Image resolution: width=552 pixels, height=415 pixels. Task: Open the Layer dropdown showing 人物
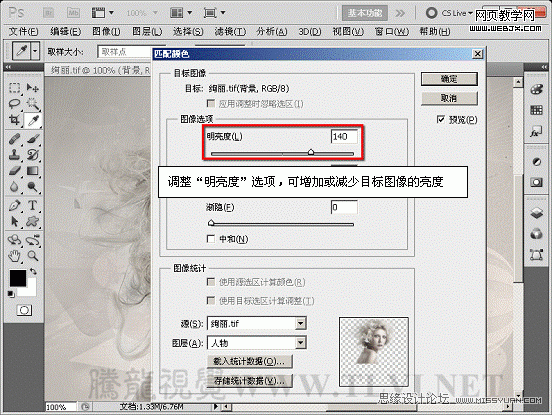257,343
